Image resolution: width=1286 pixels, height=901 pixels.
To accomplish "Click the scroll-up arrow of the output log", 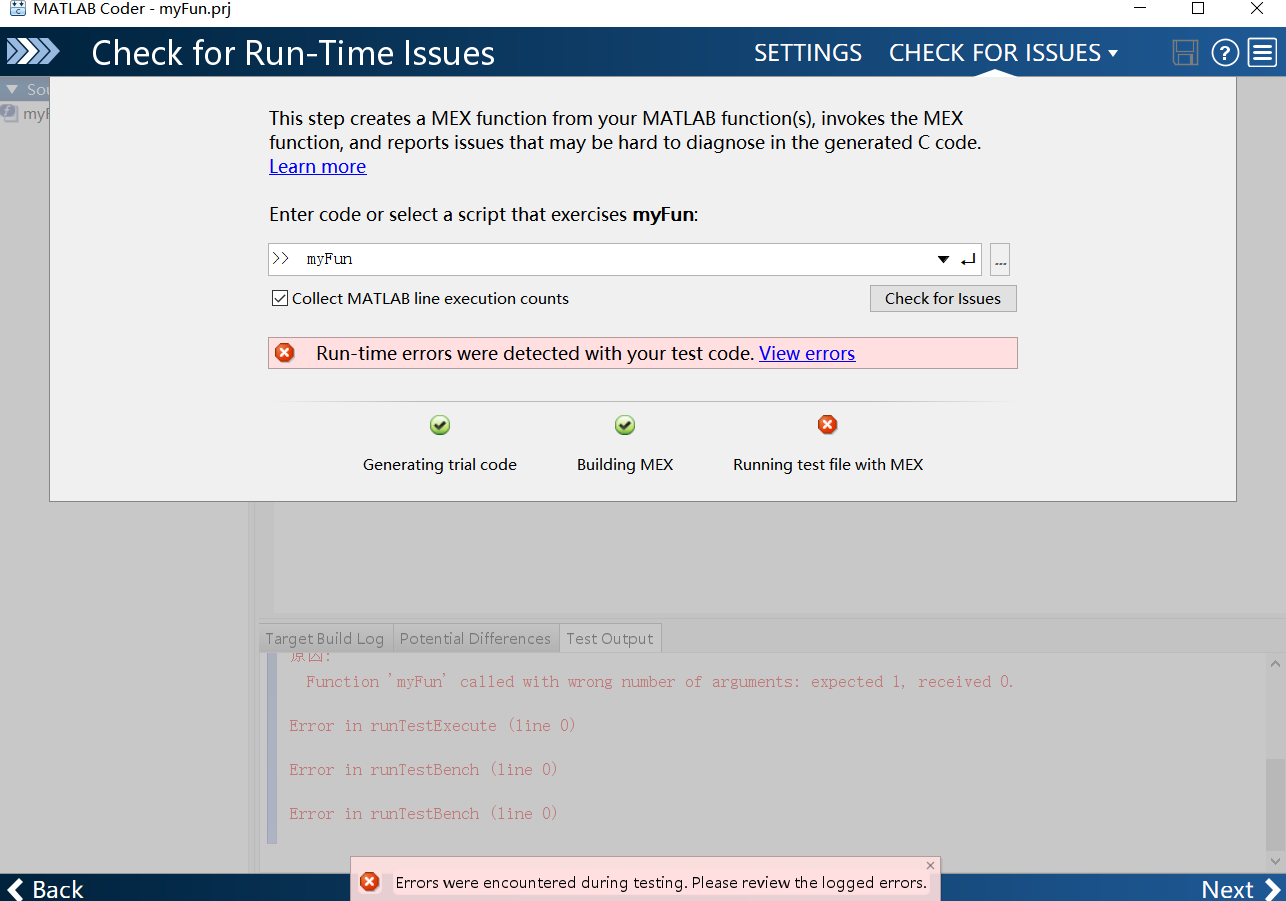I will pos(1275,663).
